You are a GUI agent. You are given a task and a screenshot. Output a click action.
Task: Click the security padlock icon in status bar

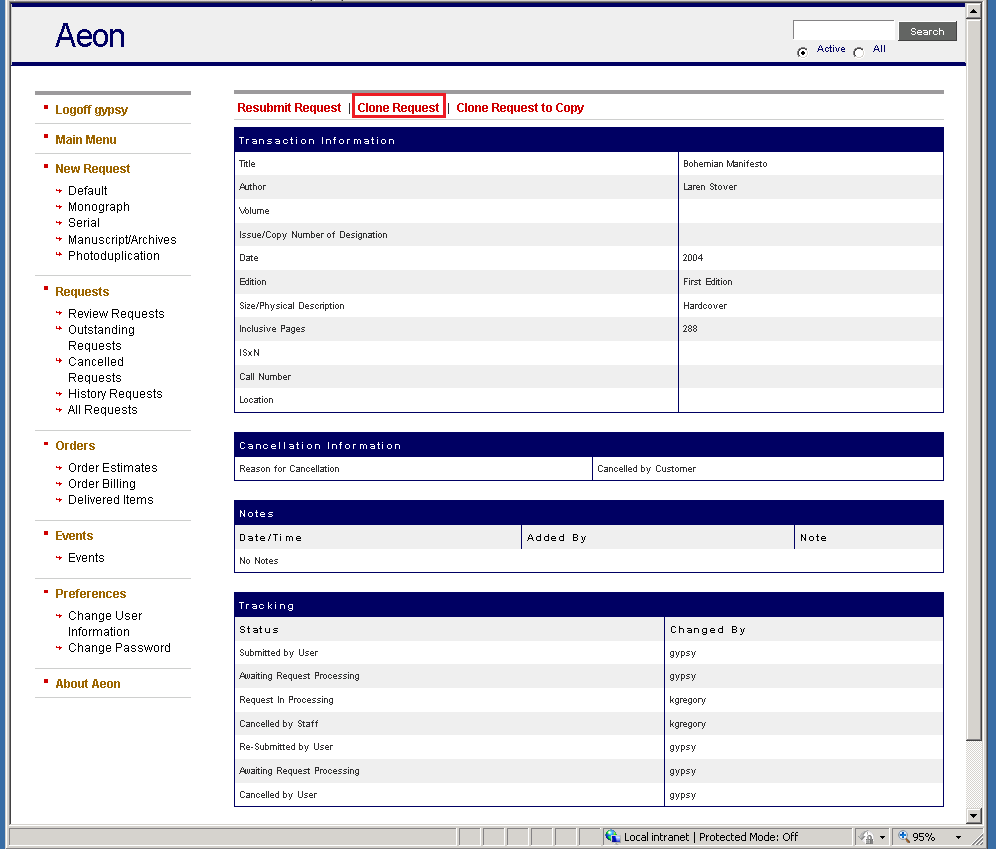[x=867, y=837]
